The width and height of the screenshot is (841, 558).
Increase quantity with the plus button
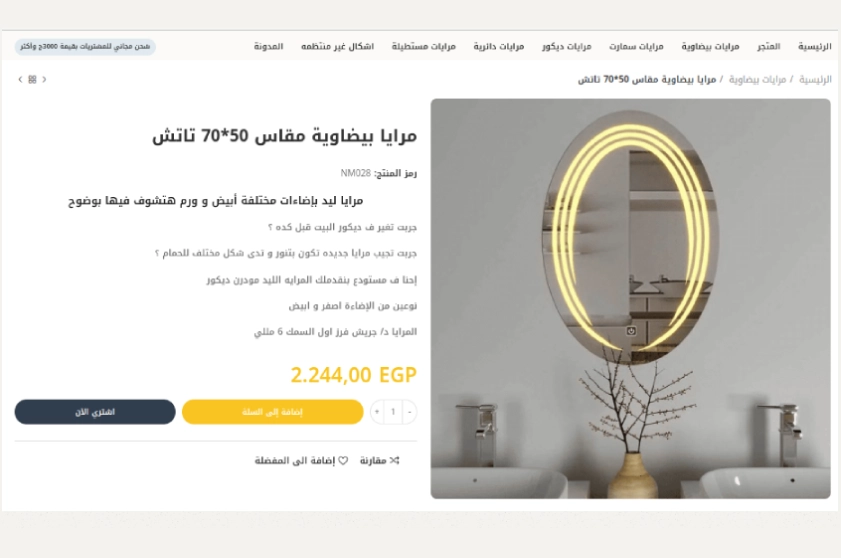point(377,412)
